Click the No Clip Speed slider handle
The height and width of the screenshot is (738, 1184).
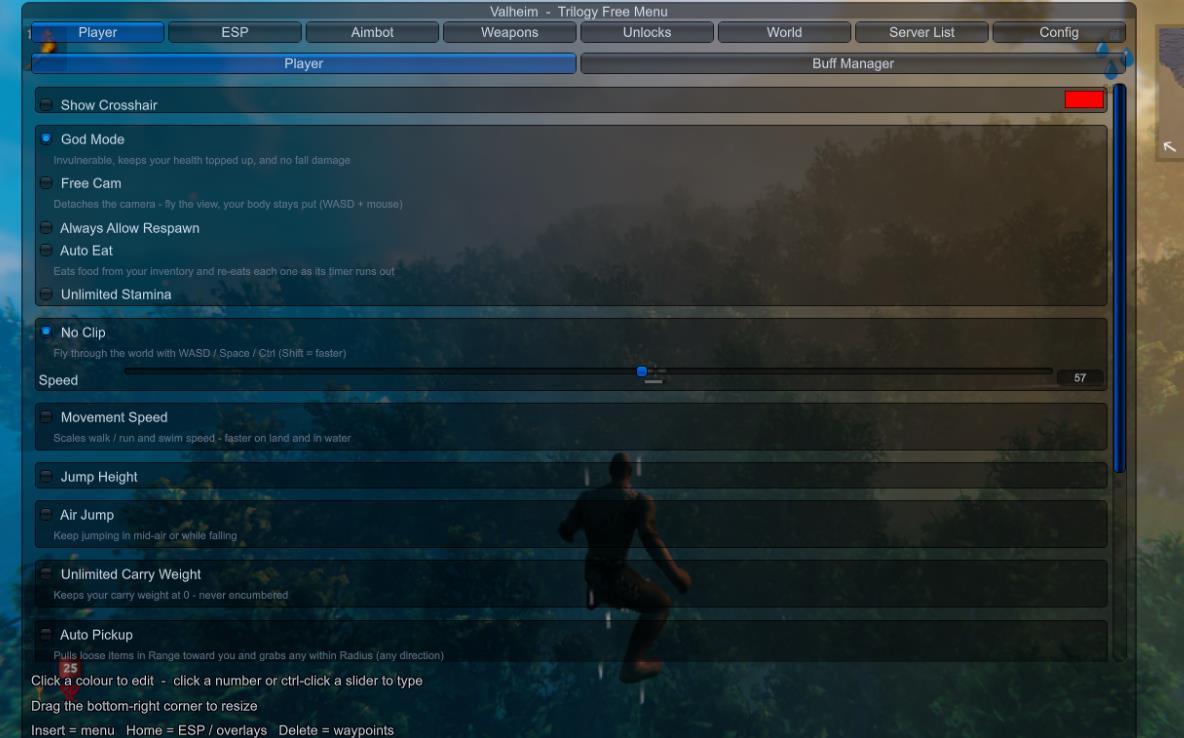point(642,372)
